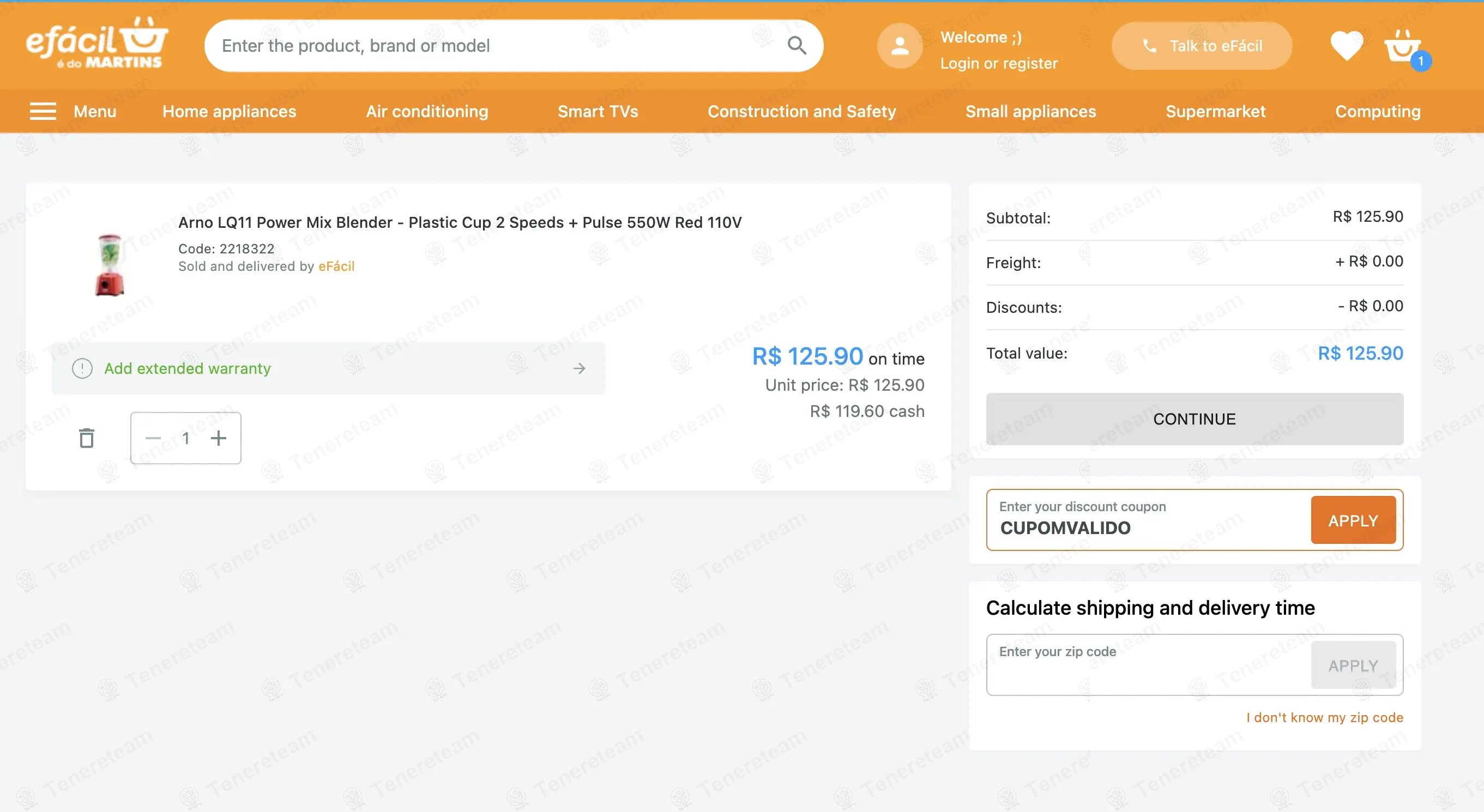
Task: Open Computing category
Action: (1378, 111)
